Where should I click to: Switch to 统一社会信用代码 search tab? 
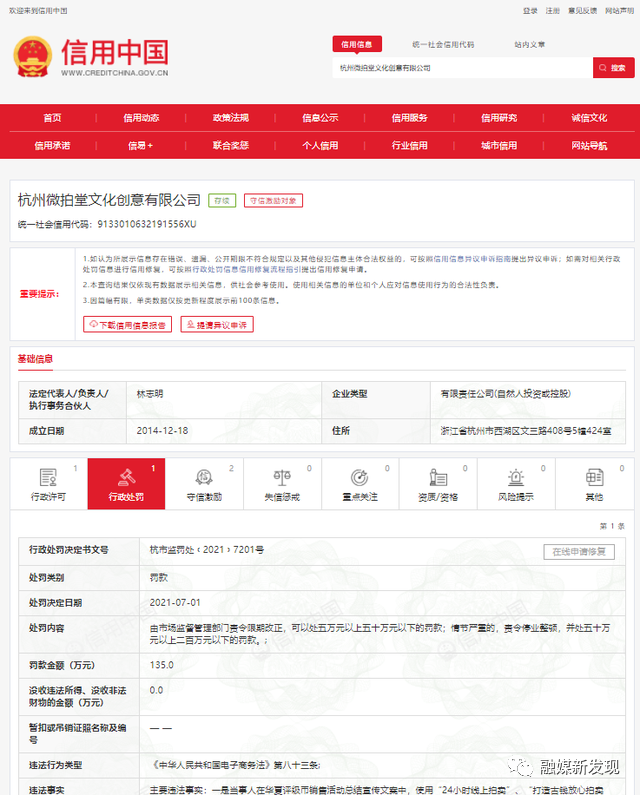[443, 45]
